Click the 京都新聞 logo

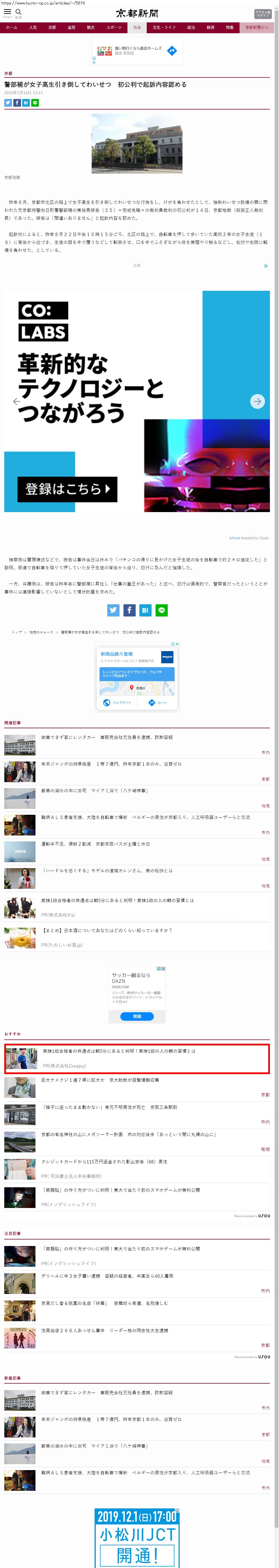tap(137, 13)
